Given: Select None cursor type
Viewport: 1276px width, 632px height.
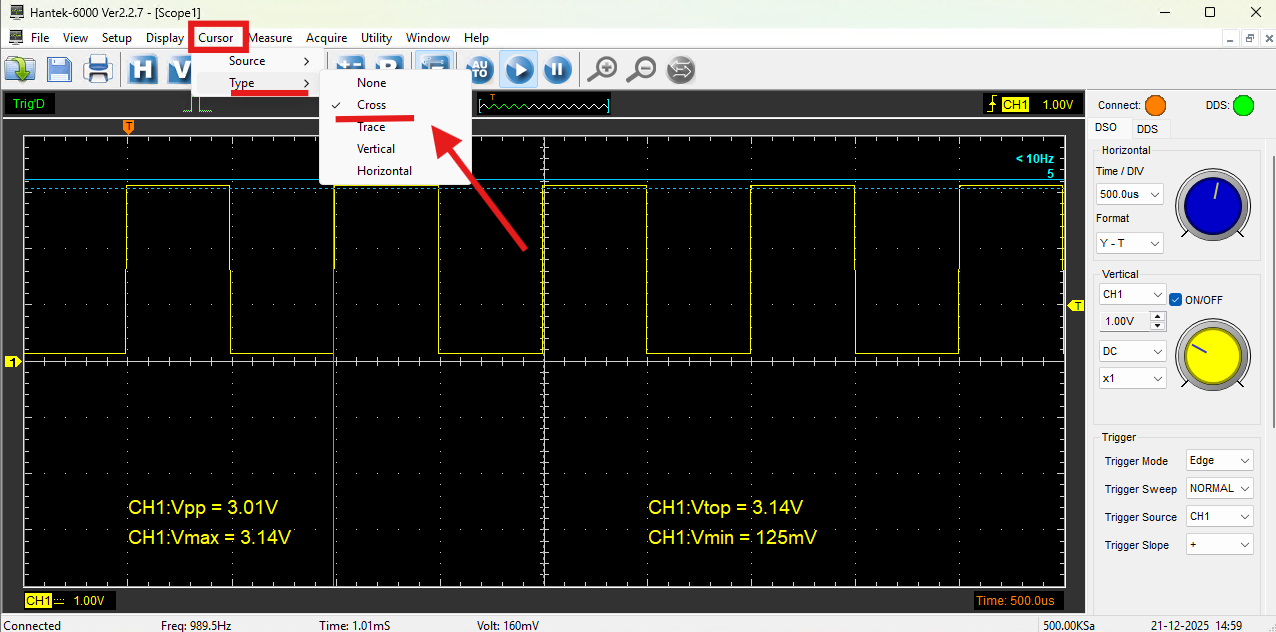Looking at the screenshot, I should pos(394,83).
